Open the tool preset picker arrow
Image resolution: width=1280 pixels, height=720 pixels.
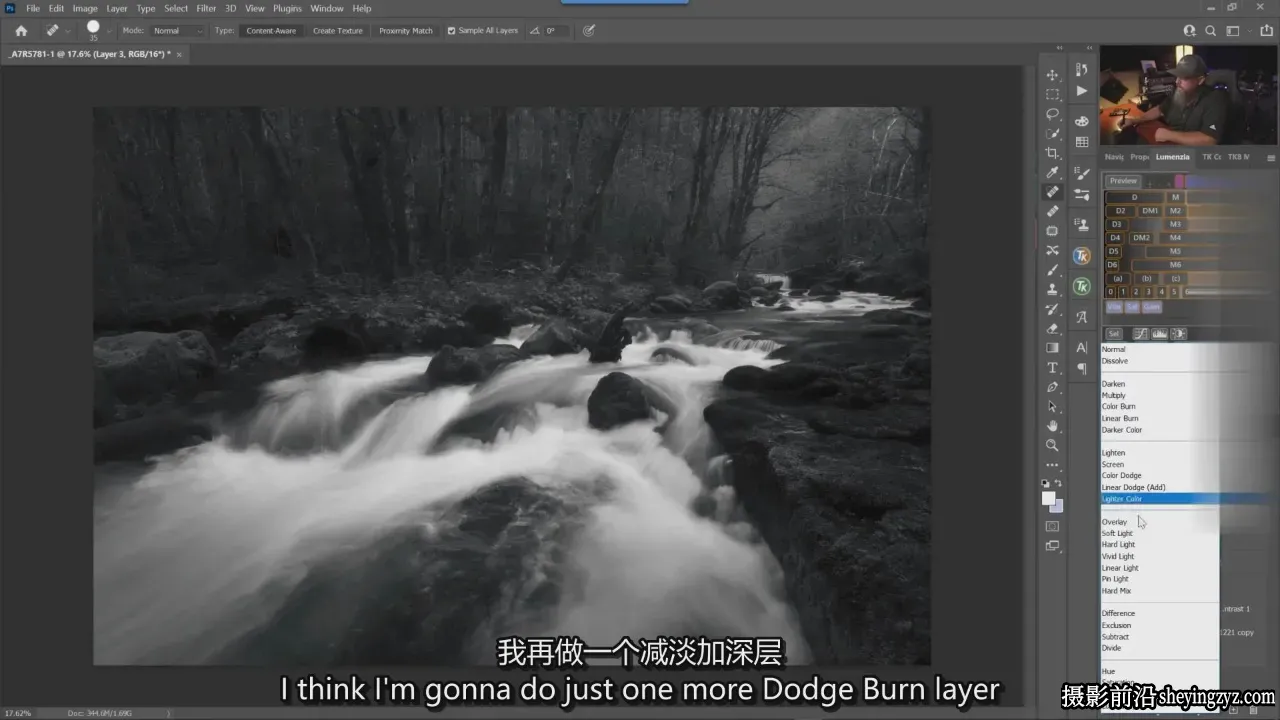(68, 31)
